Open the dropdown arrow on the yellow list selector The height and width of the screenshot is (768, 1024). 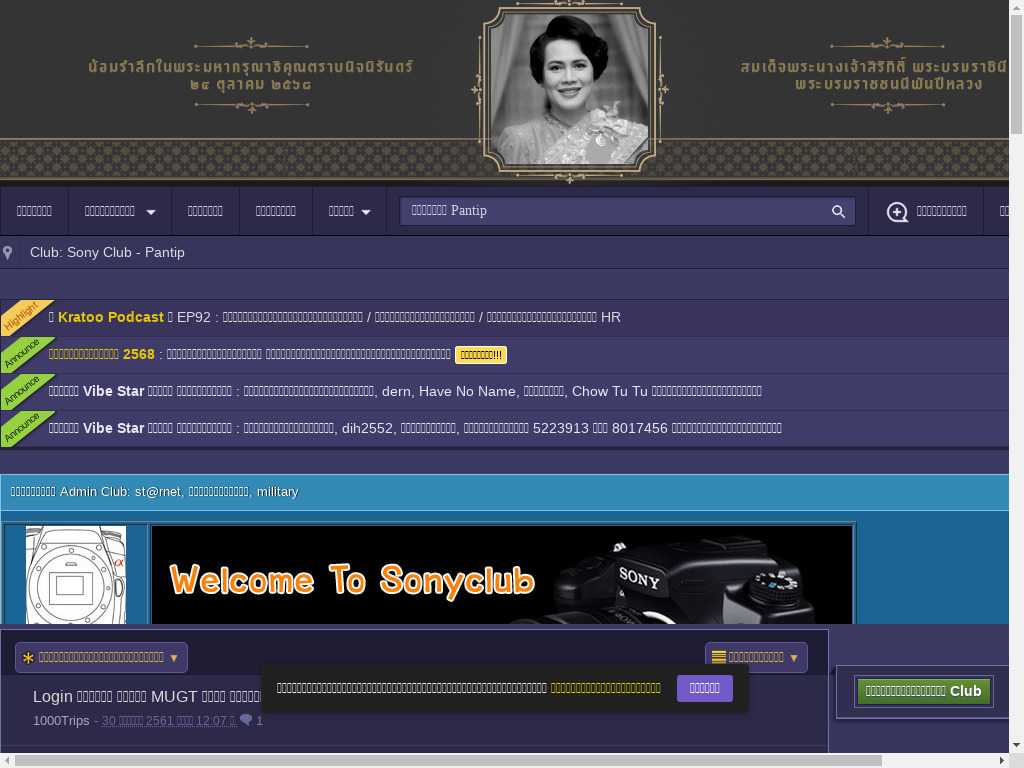[794, 658]
